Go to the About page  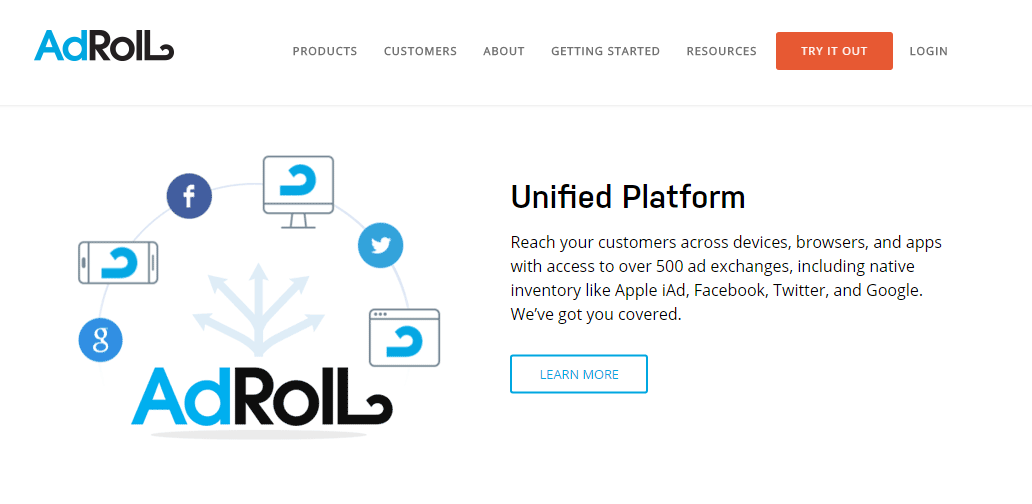coord(503,51)
